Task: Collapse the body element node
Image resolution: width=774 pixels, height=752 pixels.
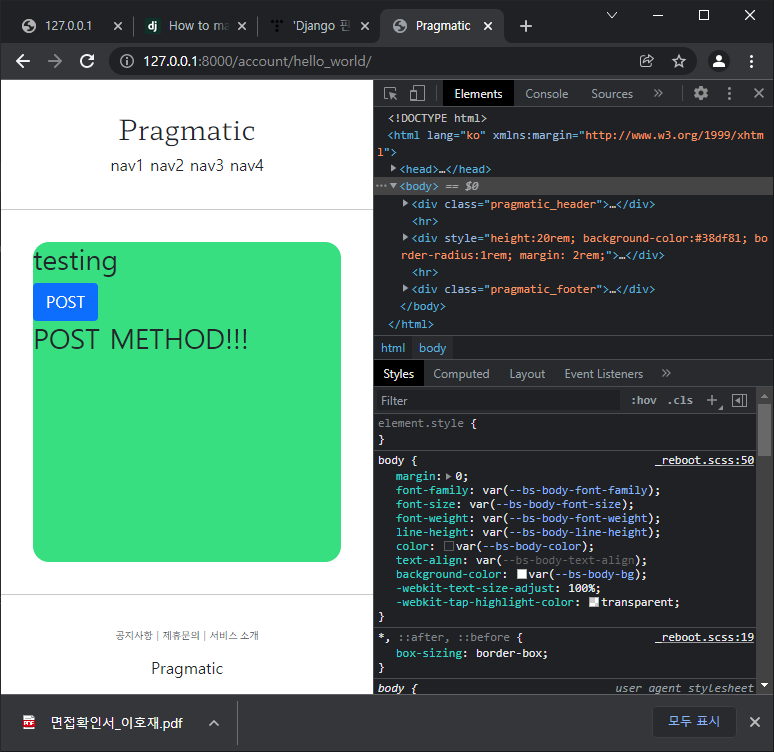Action: coord(393,186)
